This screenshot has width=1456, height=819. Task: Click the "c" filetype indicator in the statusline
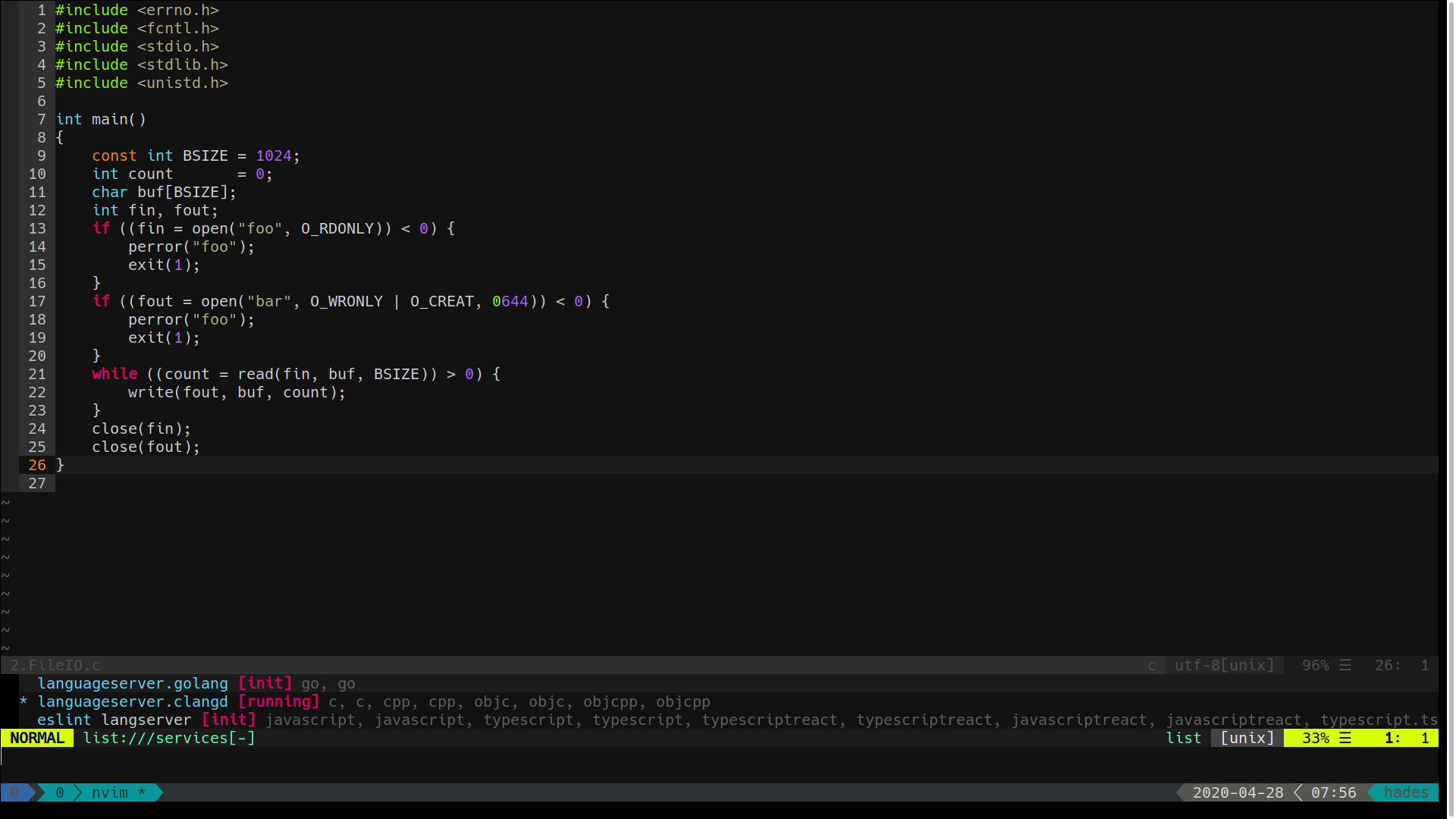tap(1152, 665)
